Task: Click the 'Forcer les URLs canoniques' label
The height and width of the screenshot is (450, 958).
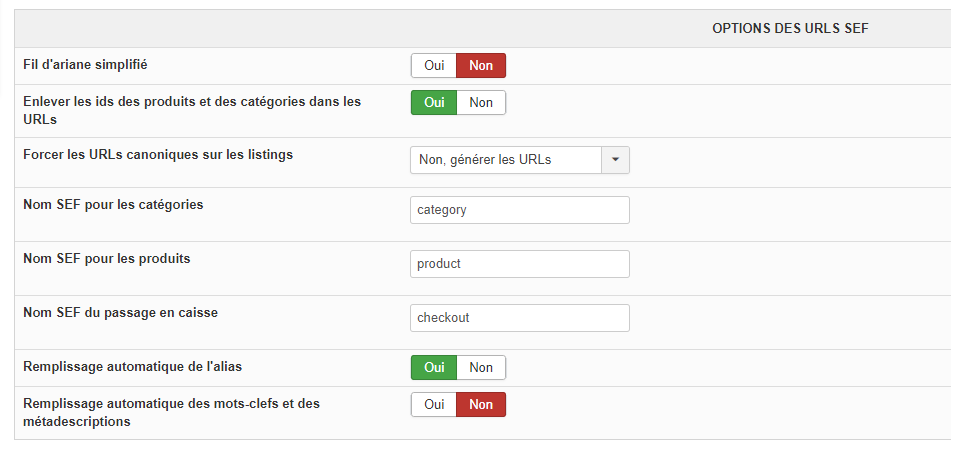Action: pos(158,155)
